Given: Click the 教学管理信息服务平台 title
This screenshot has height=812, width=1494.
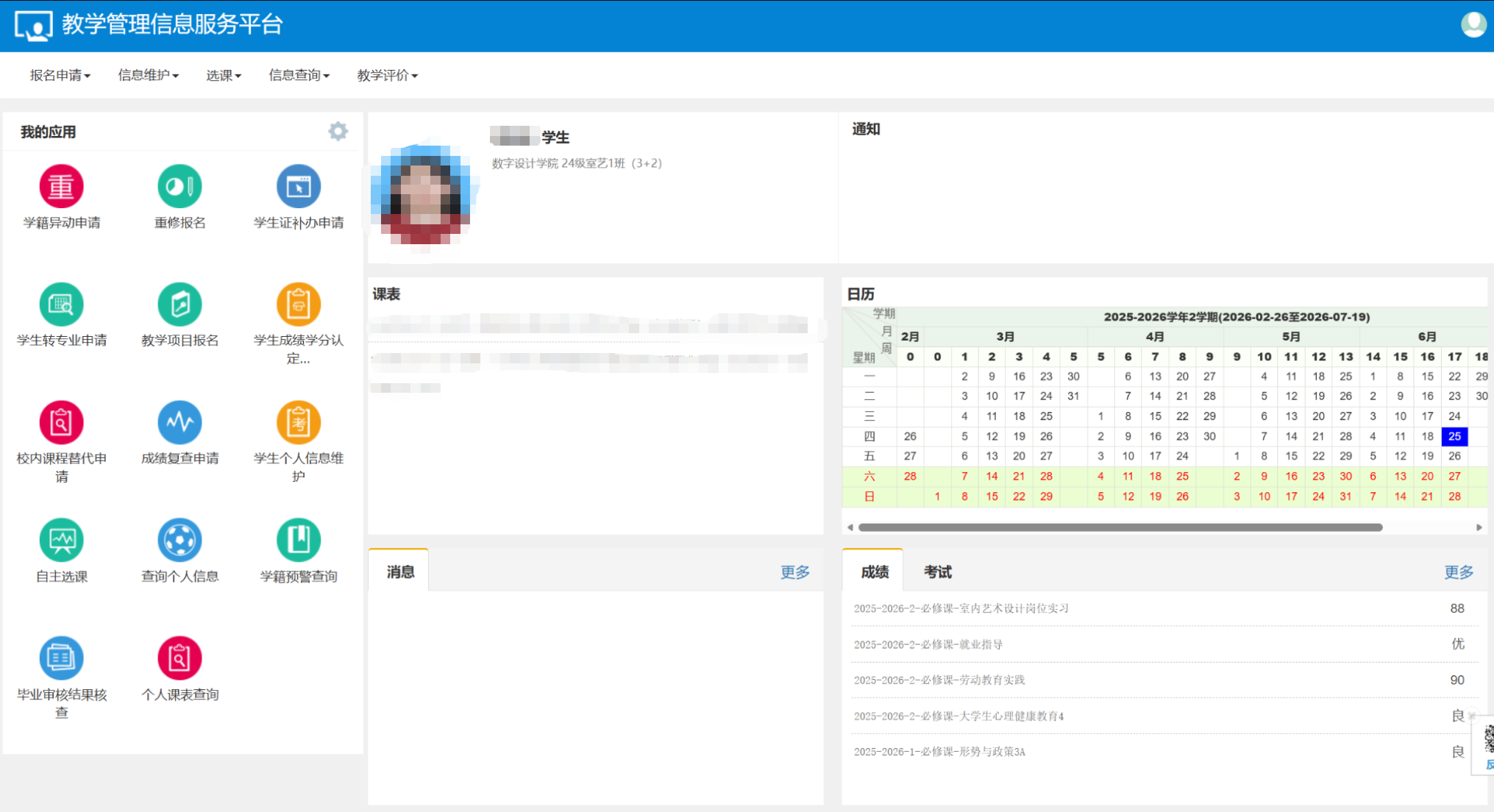Looking at the screenshot, I should click(x=172, y=24).
